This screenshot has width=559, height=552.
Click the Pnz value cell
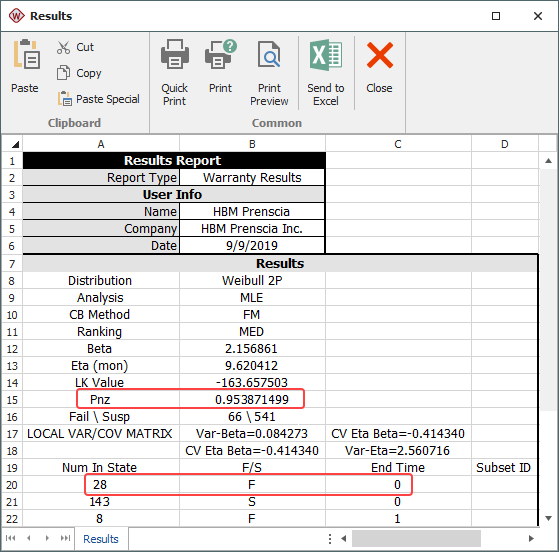(252, 399)
